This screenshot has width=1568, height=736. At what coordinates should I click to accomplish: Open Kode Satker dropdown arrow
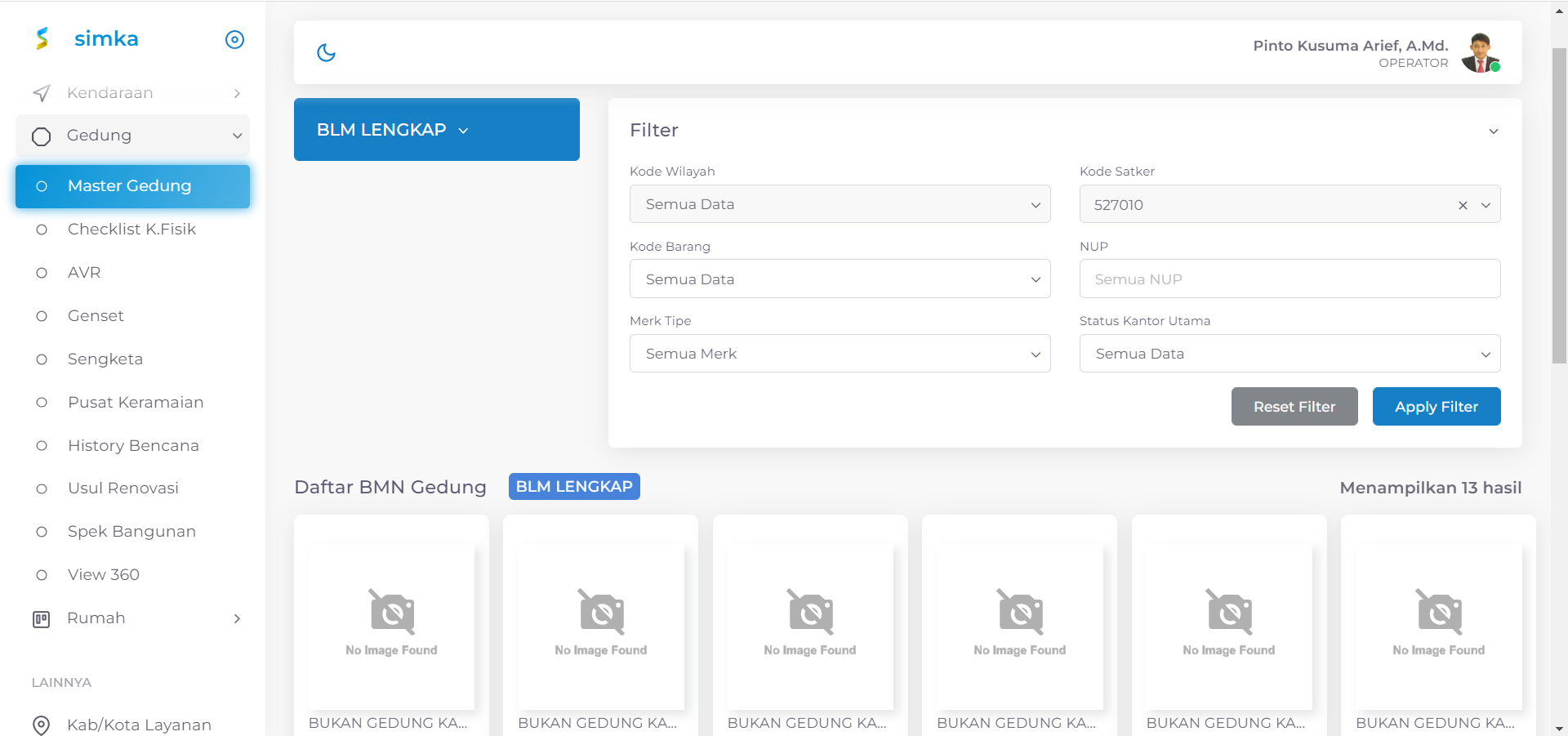1486,205
